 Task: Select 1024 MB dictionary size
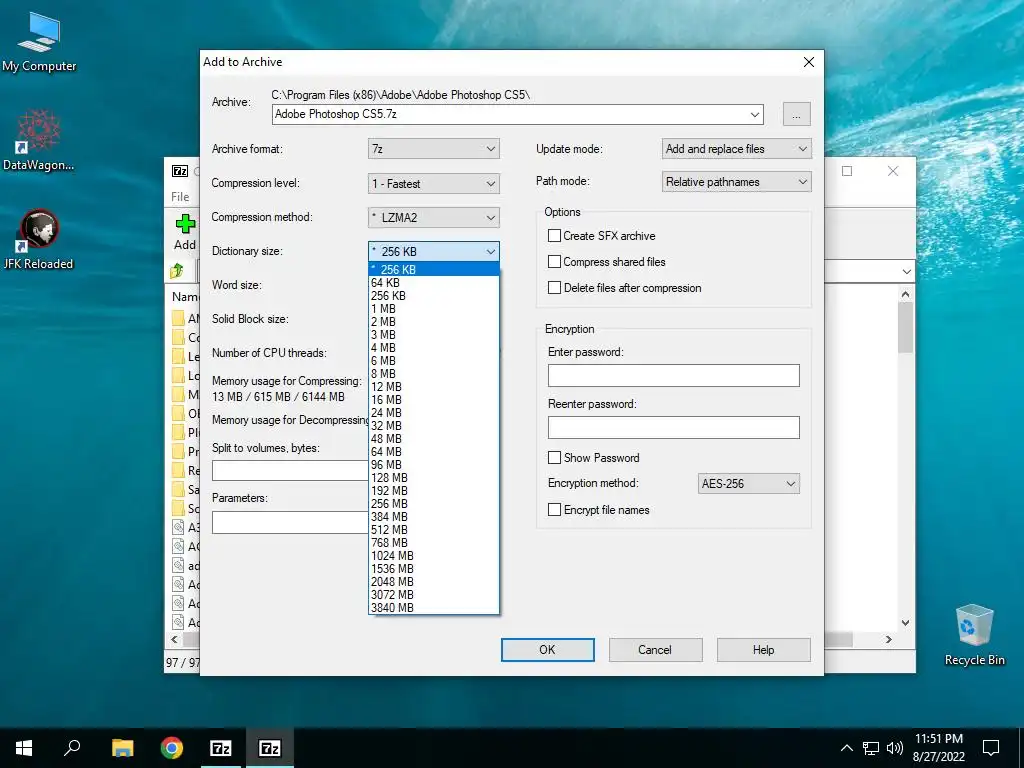point(434,556)
